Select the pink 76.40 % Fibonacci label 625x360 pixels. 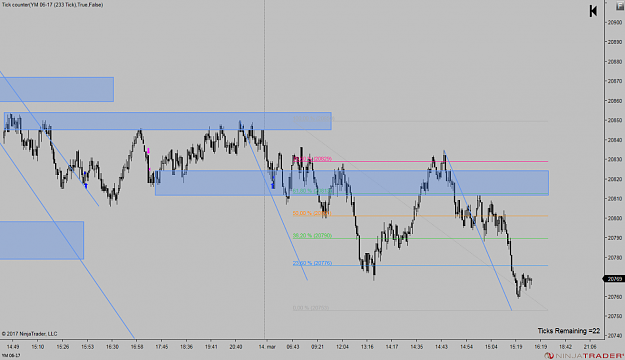tap(312, 159)
